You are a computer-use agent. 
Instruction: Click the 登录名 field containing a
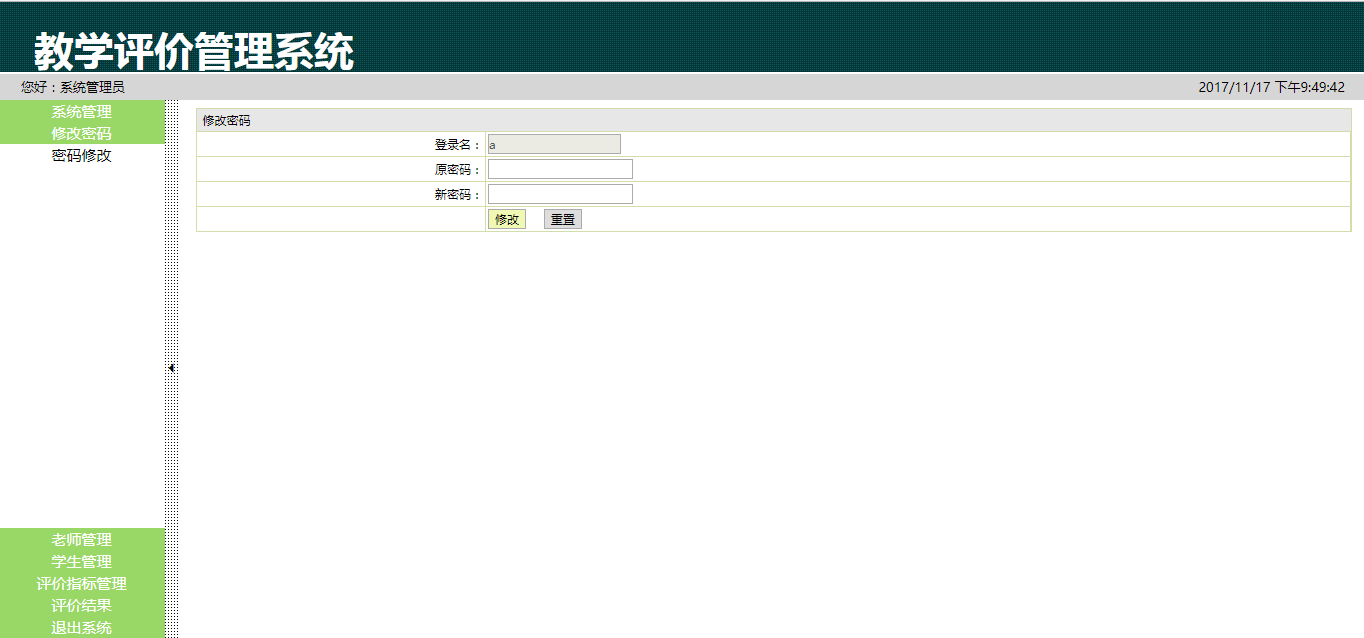click(x=554, y=144)
